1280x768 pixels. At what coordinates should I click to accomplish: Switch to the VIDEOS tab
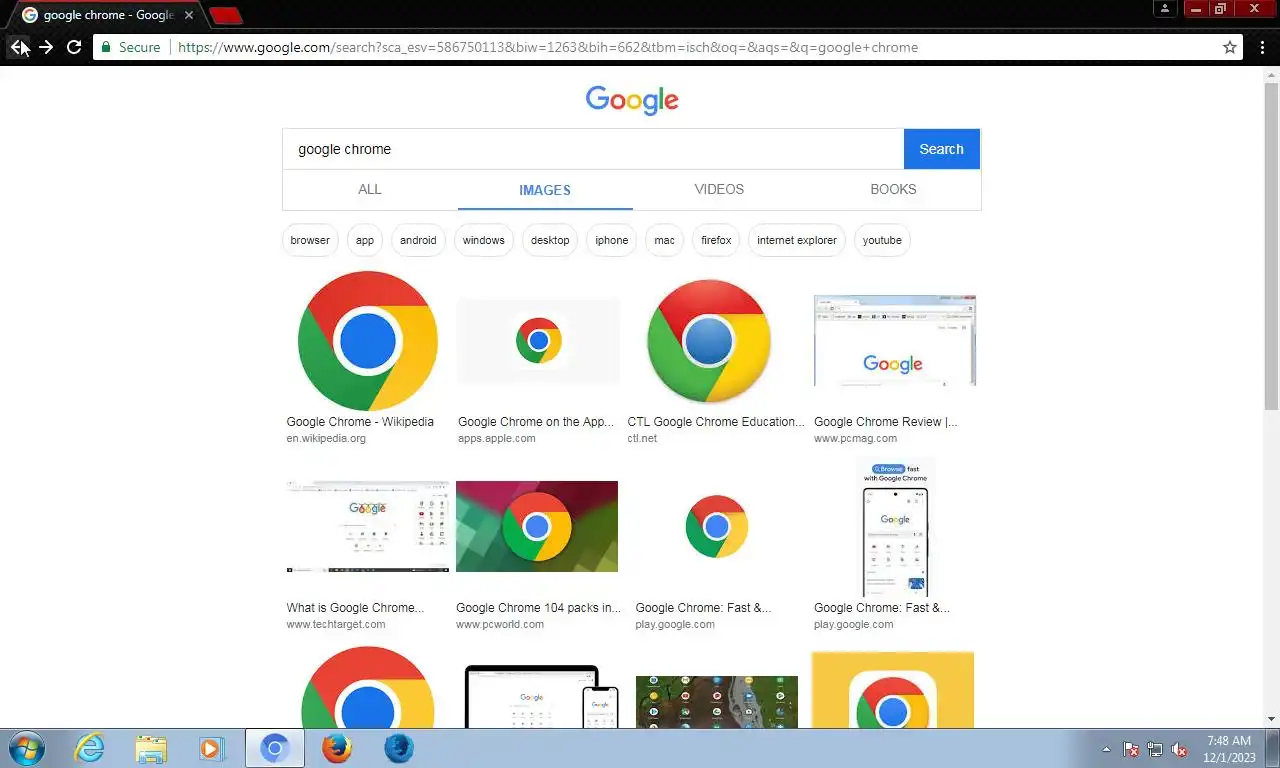719,189
